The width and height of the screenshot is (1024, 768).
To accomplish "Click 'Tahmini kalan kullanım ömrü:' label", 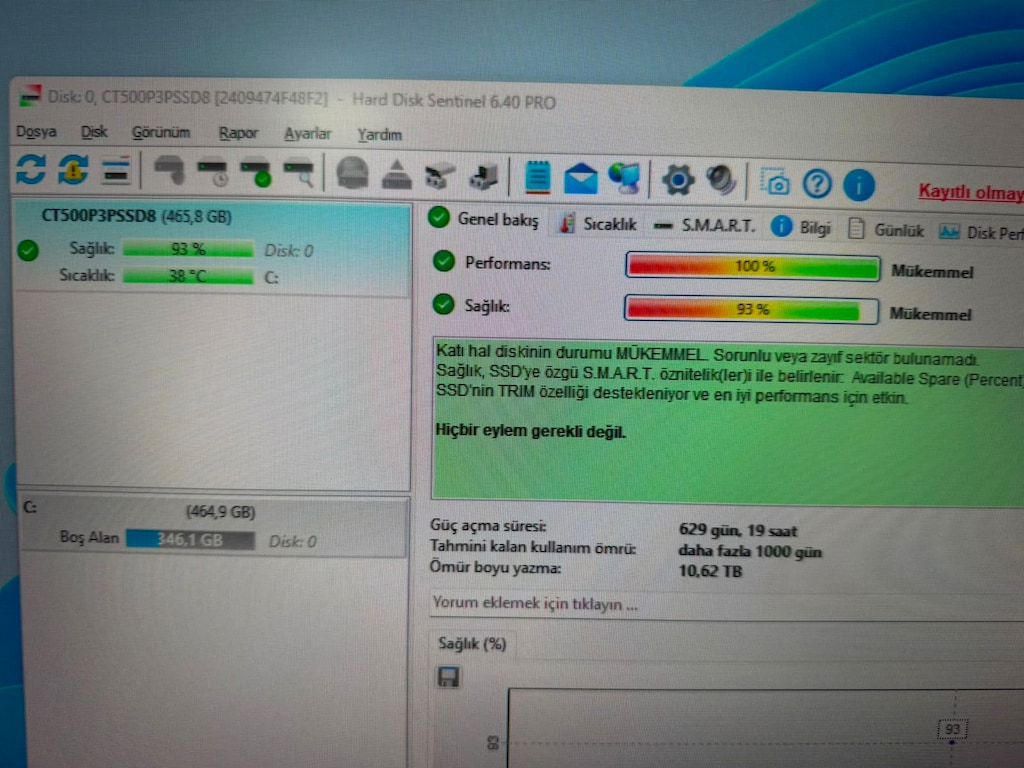I will (532, 547).
